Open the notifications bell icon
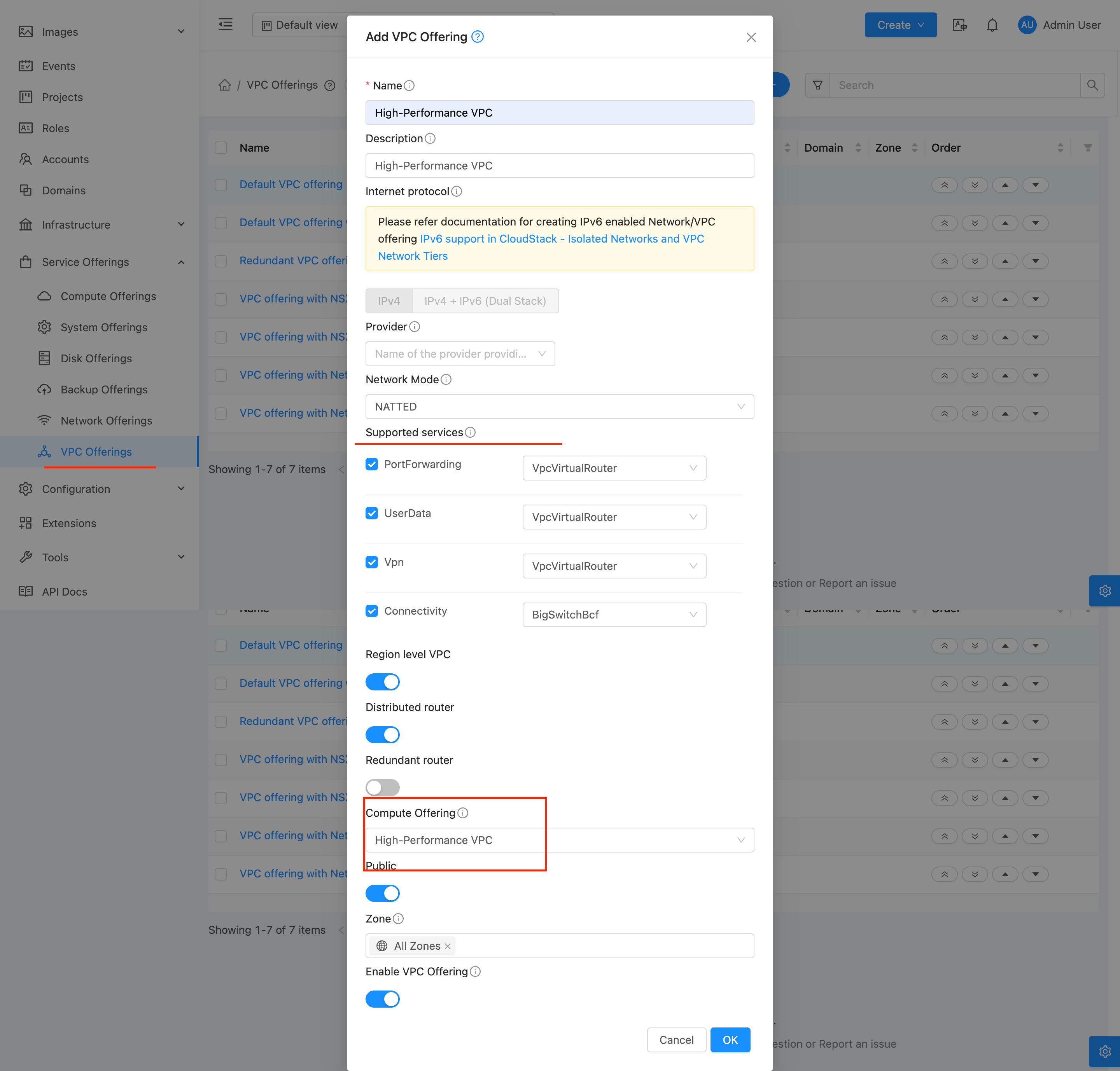 pos(992,25)
